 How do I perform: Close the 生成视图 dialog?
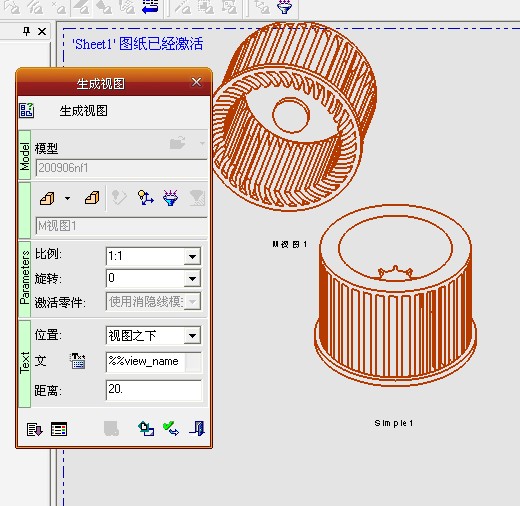tap(196, 82)
